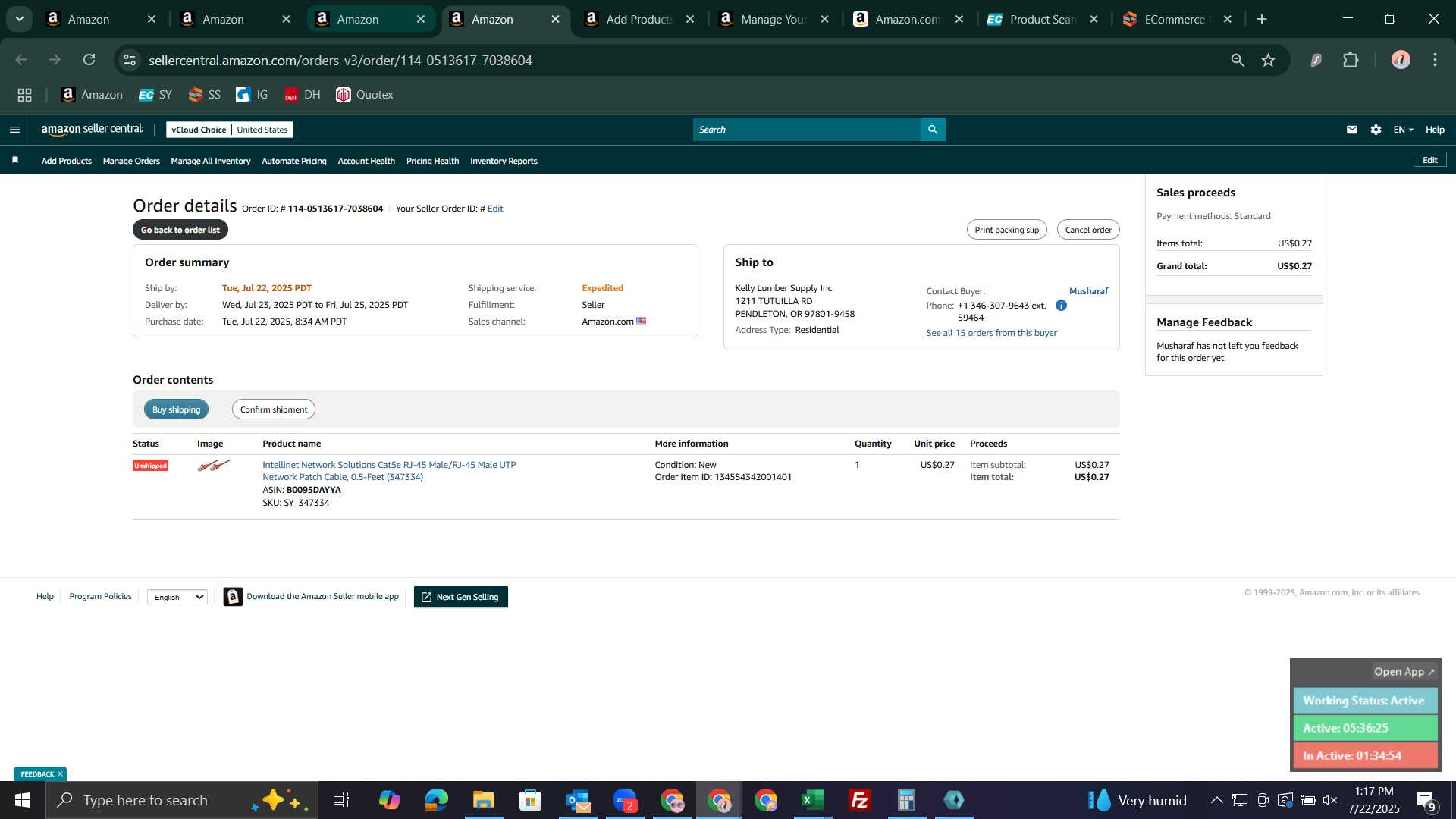
Task: Open the settings gear icon
Action: click(1376, 130)
